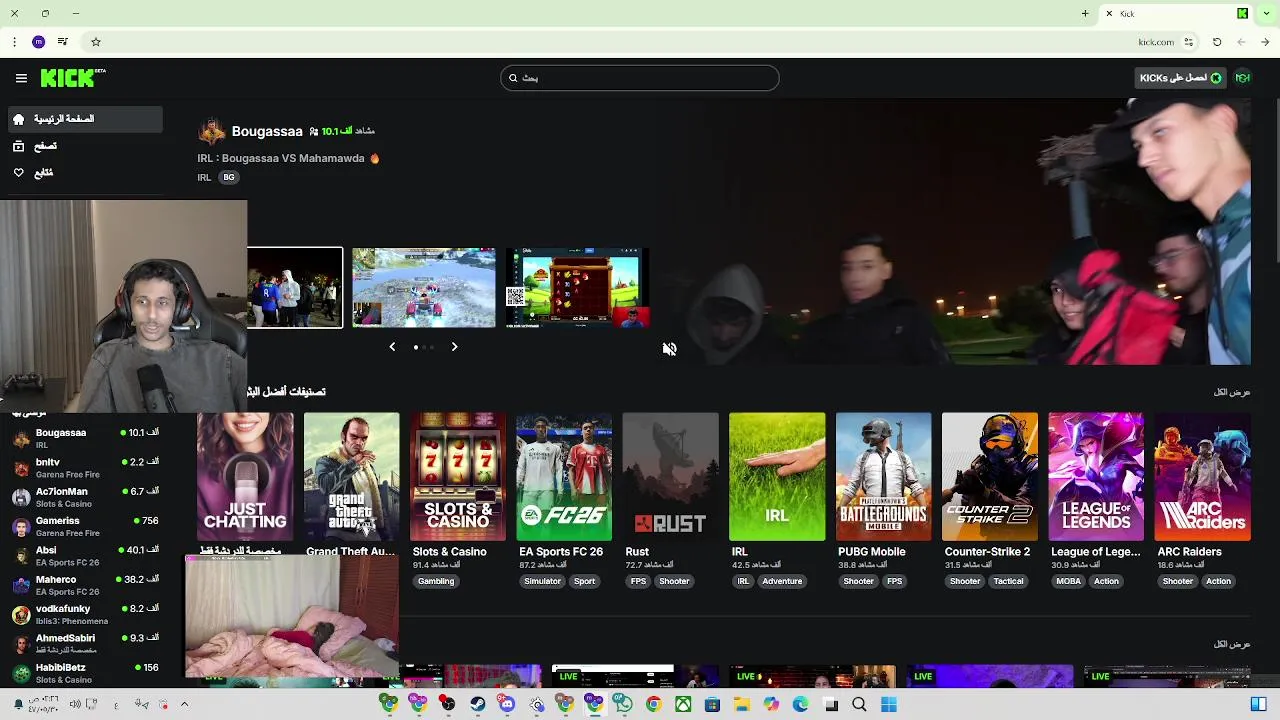Open Gameriss in the recommended channels list
The width and height of the screenshot is (1280, 720).
[x=85, y=526]
